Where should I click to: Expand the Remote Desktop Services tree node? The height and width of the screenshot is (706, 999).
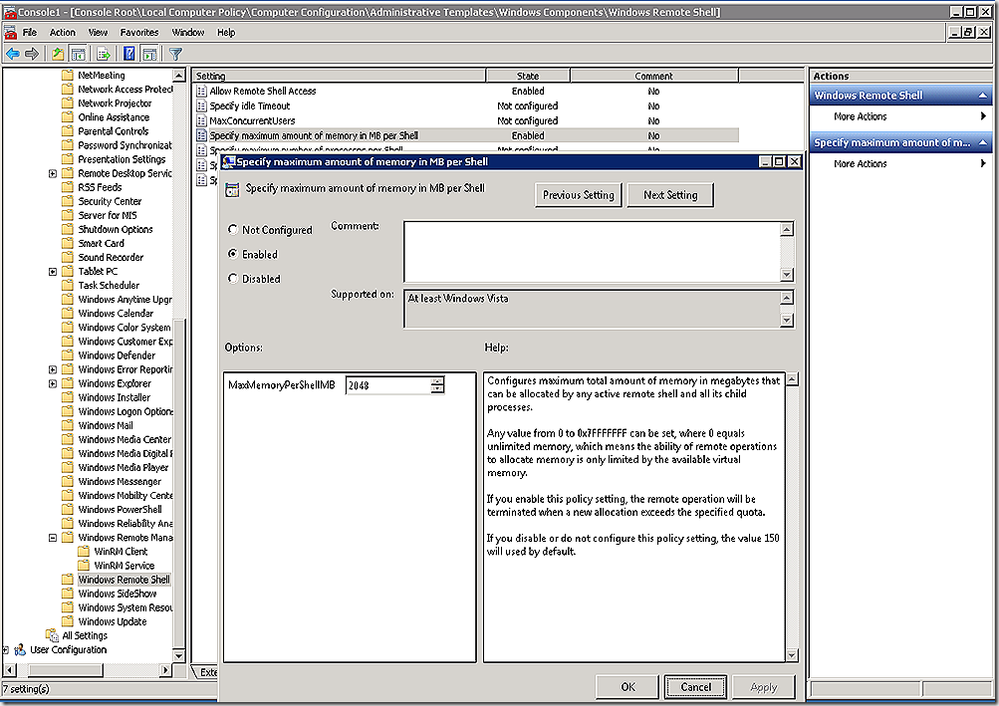click(53, 173)
